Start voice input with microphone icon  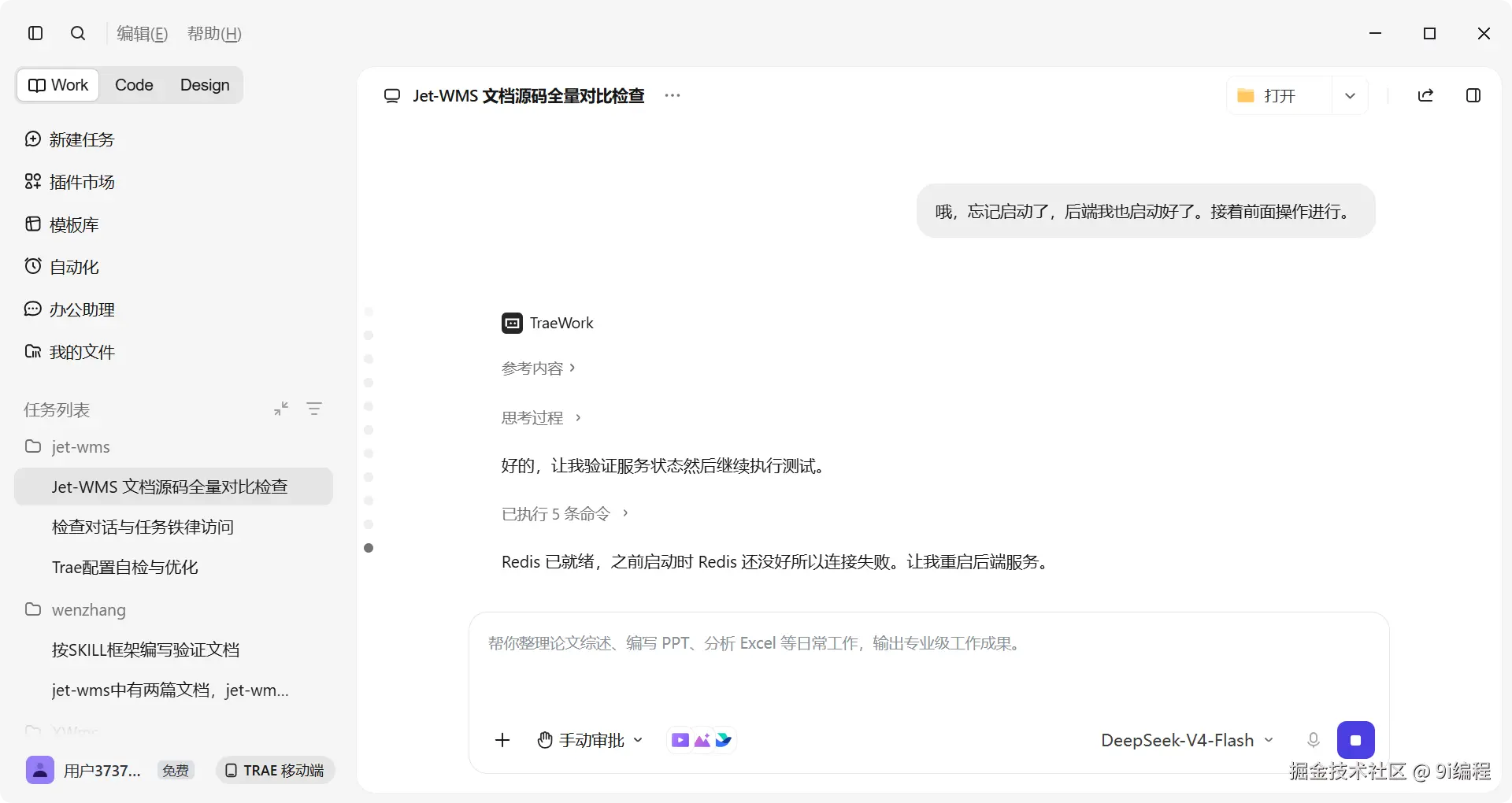pos(1313,740)
